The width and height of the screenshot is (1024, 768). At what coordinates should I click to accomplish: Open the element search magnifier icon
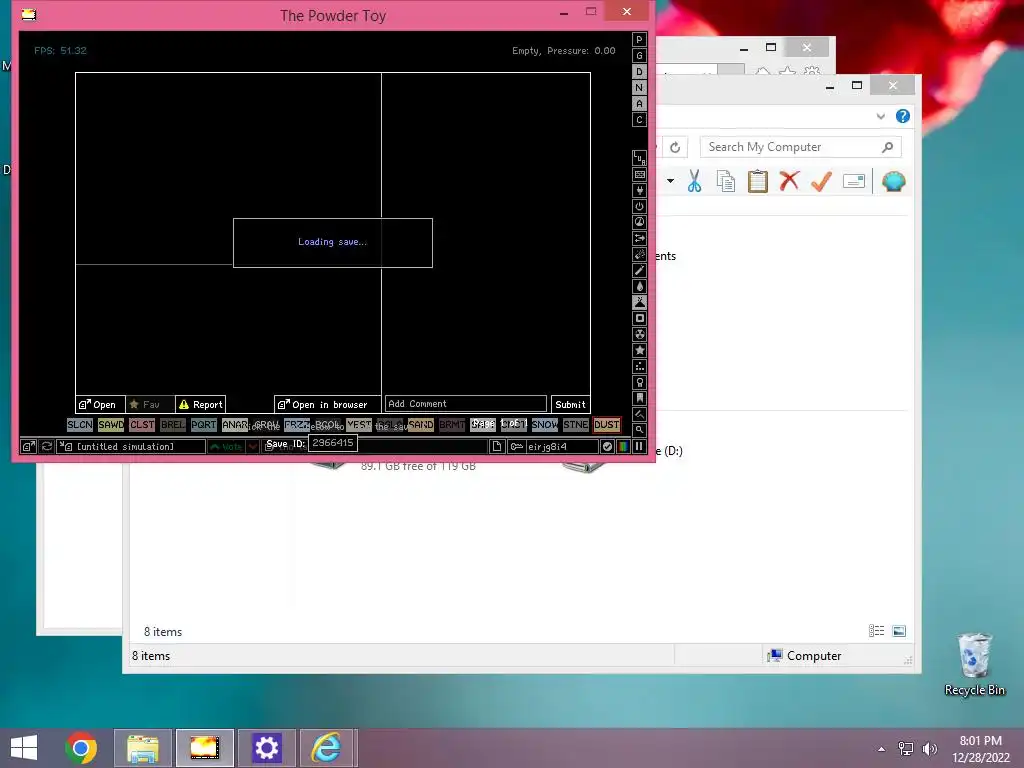[639, 430]
